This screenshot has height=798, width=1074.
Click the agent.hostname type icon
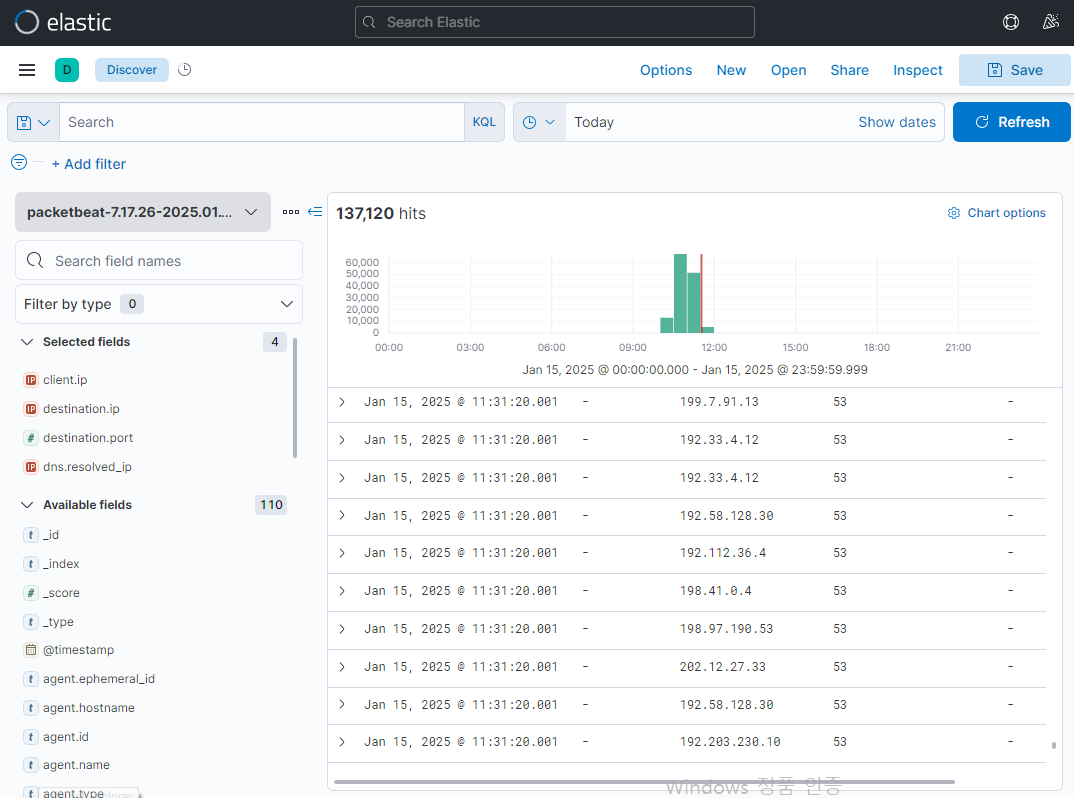[x=31, y=708]
